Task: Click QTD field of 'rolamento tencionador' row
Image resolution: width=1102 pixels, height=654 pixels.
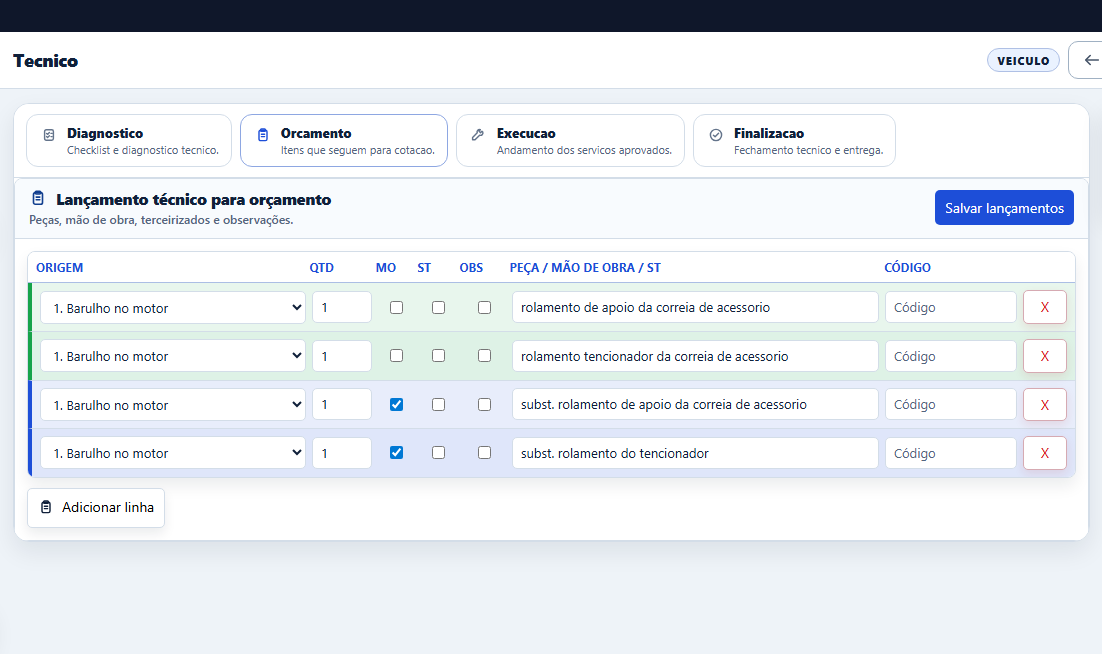Action: point(342,356)
